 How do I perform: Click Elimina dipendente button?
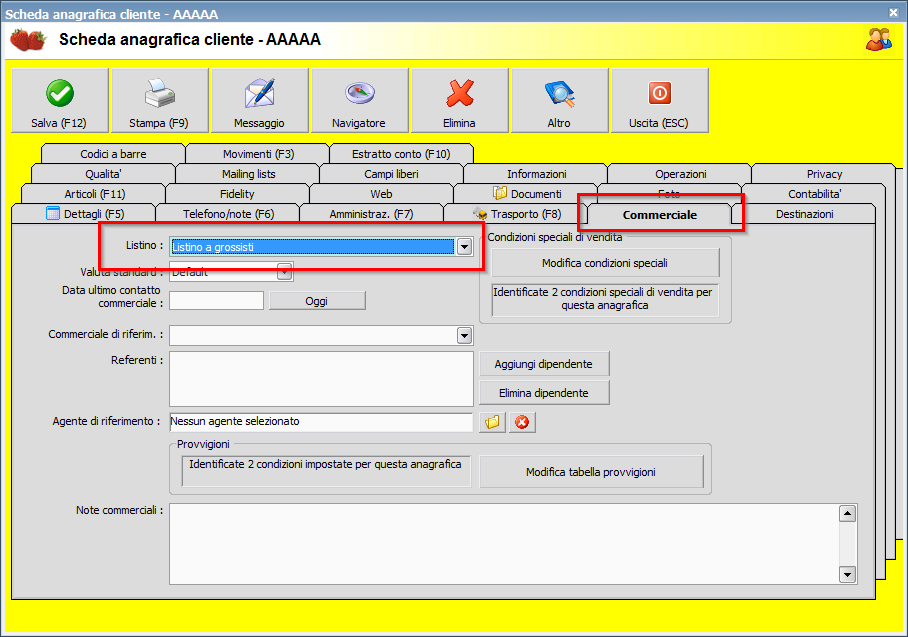click(x=544, y=393)
